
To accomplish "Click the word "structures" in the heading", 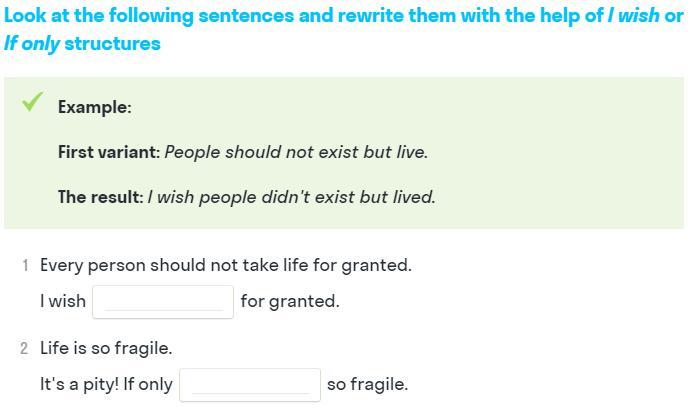I will tap(112, 44).
